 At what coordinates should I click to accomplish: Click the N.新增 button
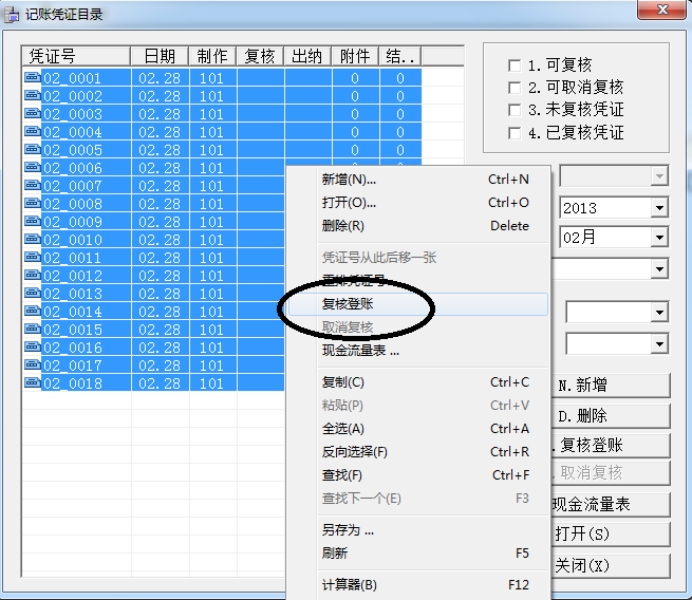click(610, 385)
